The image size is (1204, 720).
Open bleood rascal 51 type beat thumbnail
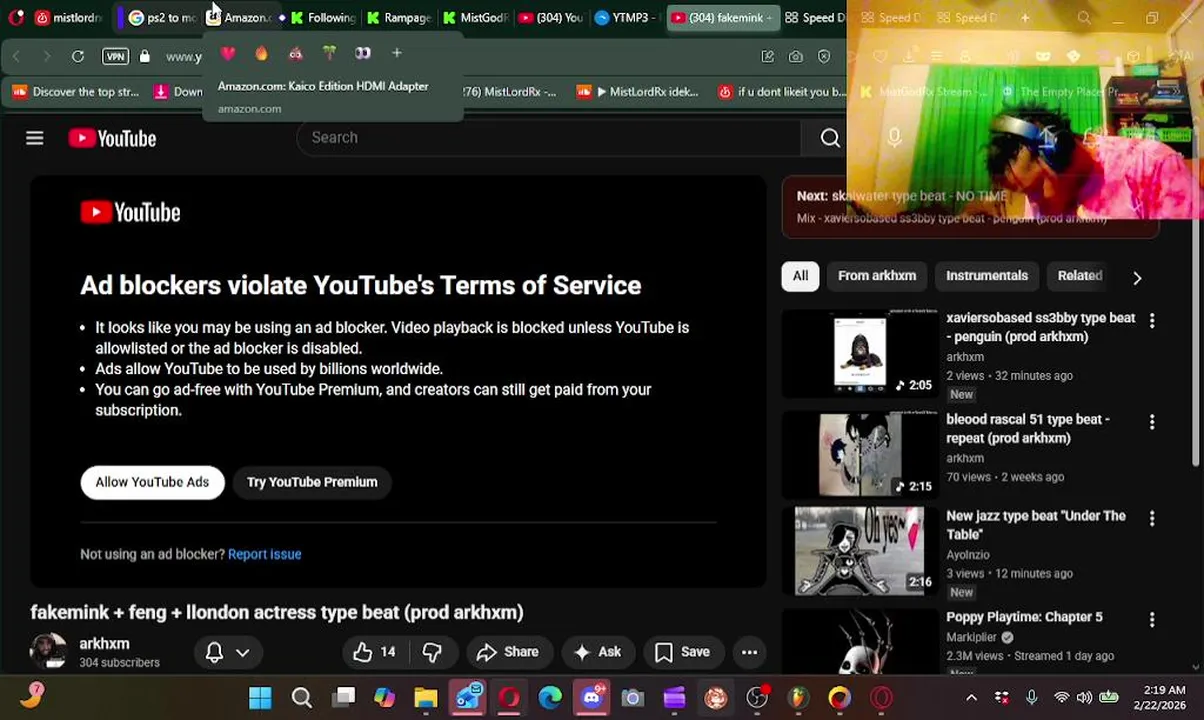(860, 454)
